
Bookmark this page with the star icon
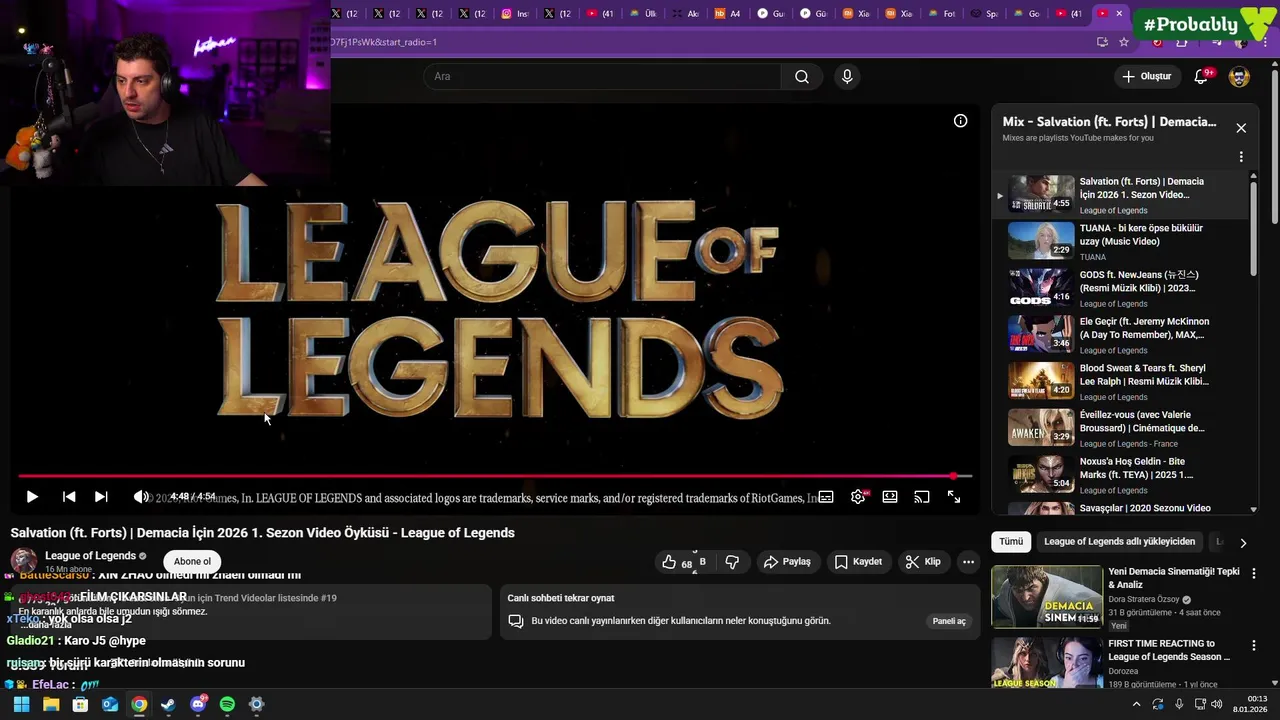click(1124, 42)
